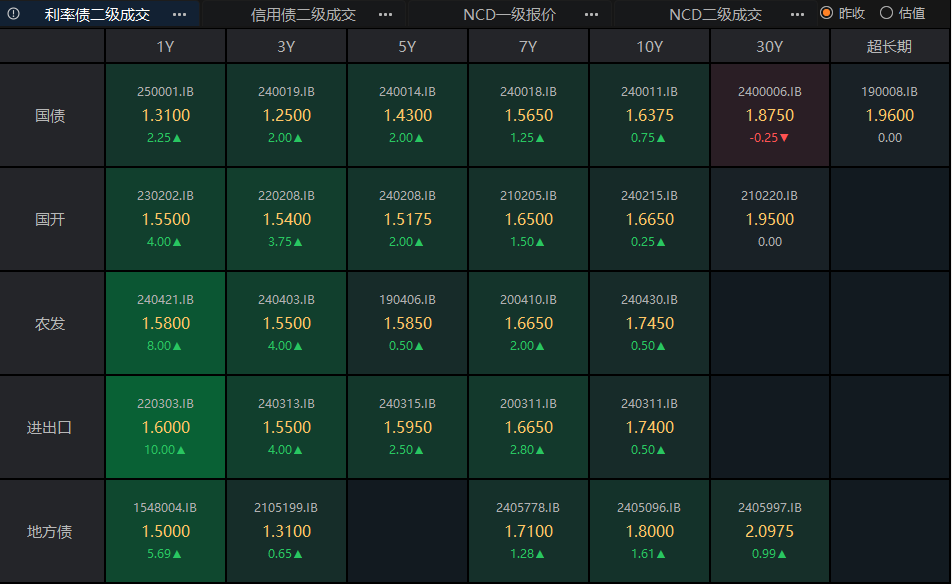Click the 220303.IB cell in 进出口 row
Viewport: 952px width, 584px height.
165,427
